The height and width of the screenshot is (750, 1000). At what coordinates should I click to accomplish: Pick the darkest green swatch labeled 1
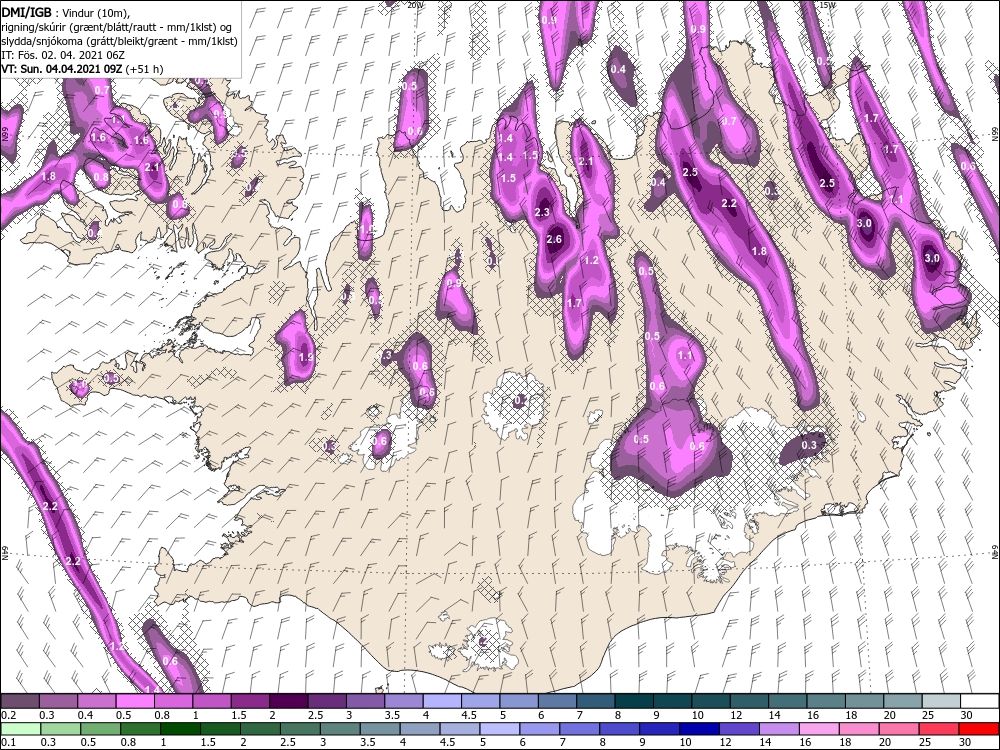[x=180, y=729]
